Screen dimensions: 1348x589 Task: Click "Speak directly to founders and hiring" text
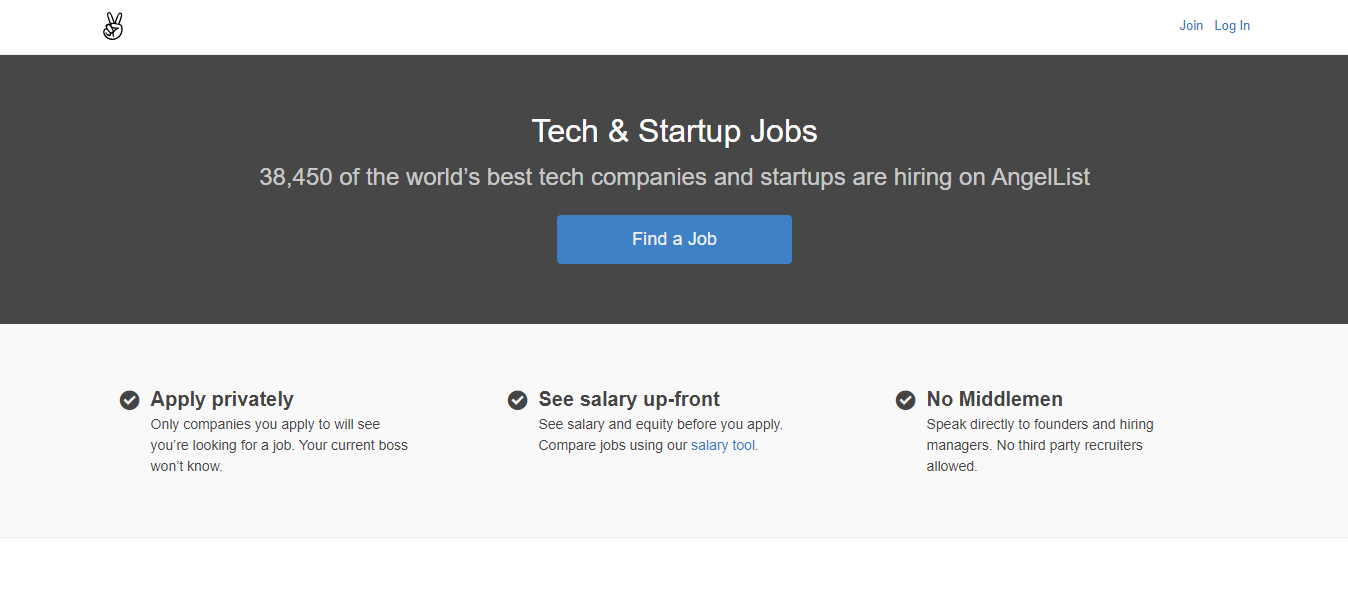[x=1039, y=424]
